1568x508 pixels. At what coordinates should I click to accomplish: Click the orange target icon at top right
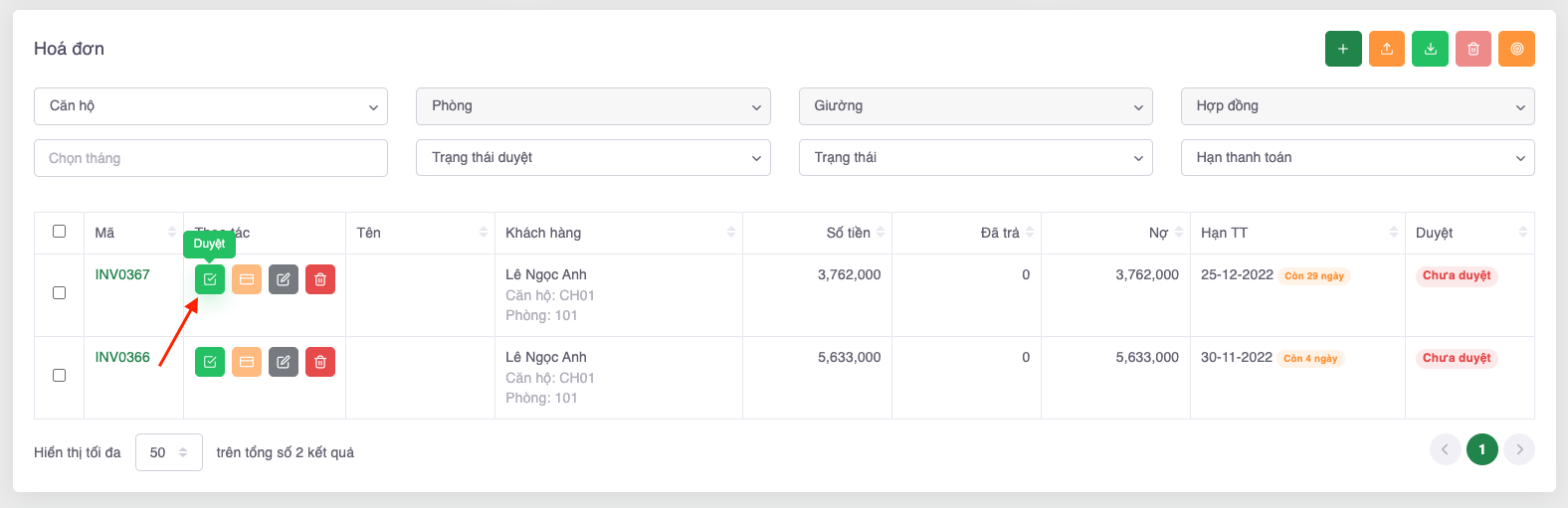(1517, 49)
